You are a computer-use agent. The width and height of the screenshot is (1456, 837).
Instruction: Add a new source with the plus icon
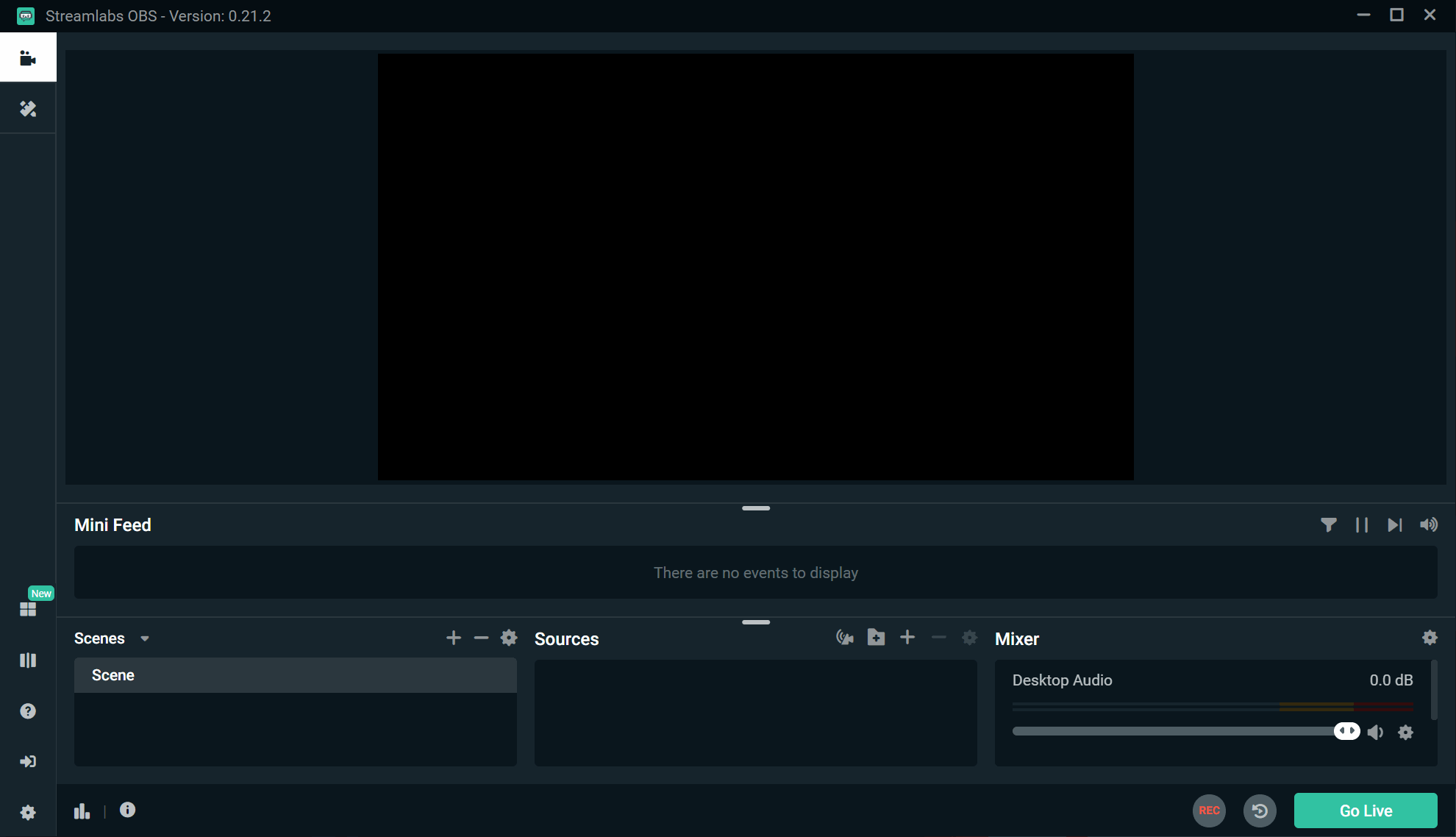pyautogui.click(x=907, y=638)
